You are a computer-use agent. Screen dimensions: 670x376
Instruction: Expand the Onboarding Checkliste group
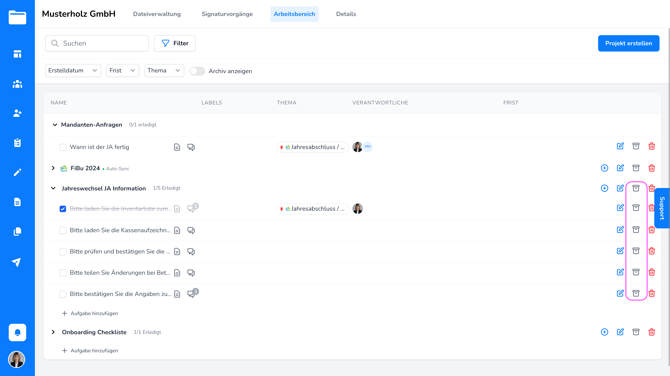click(x=53, y=332)
